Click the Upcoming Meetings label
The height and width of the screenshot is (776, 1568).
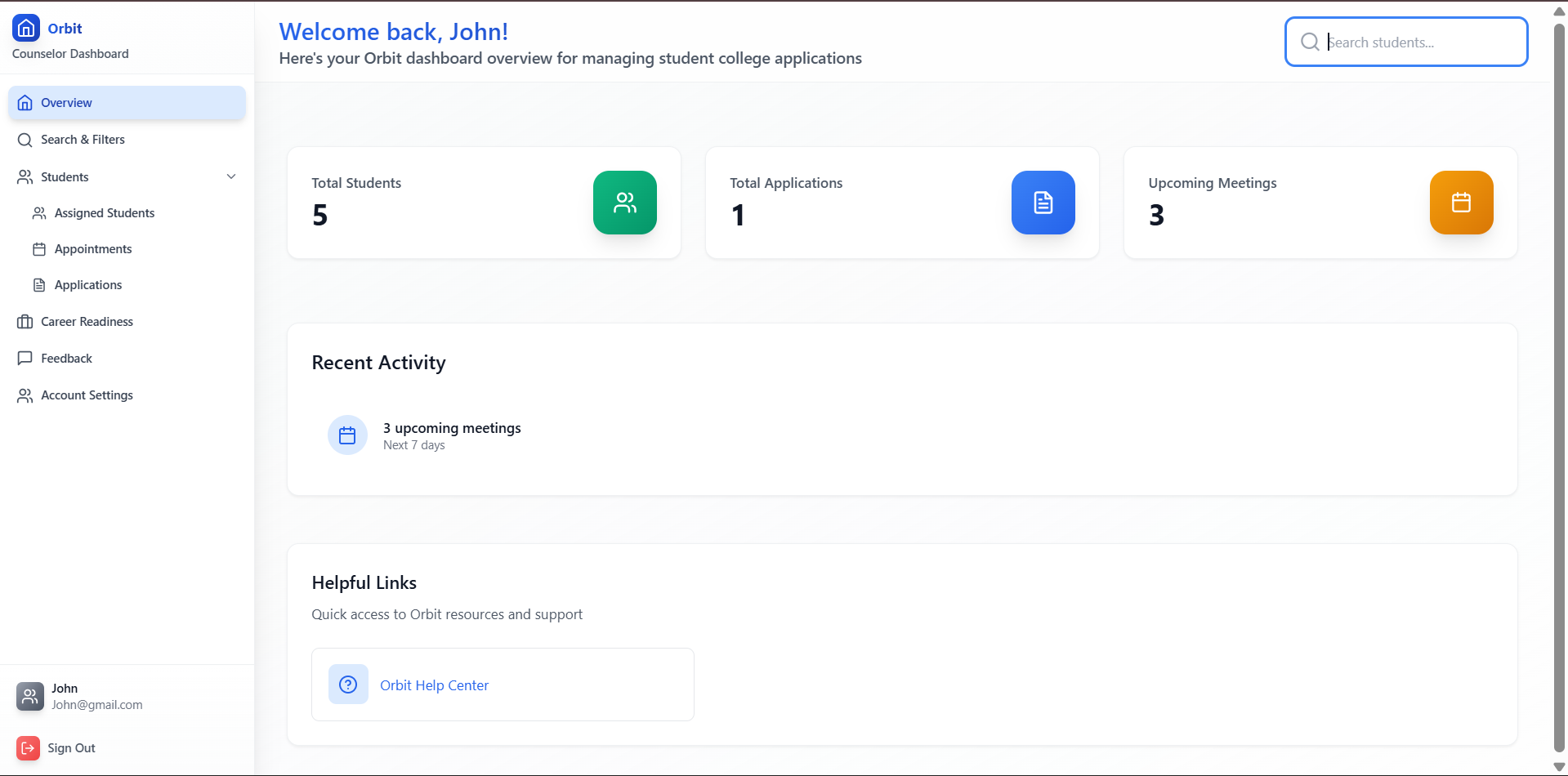click(x=1213, y=183)
